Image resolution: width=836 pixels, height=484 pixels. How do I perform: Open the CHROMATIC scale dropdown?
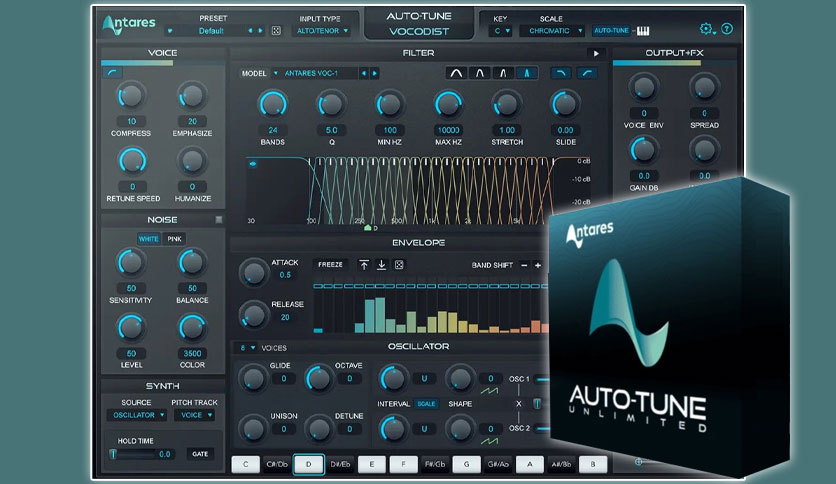click(552, 31)
